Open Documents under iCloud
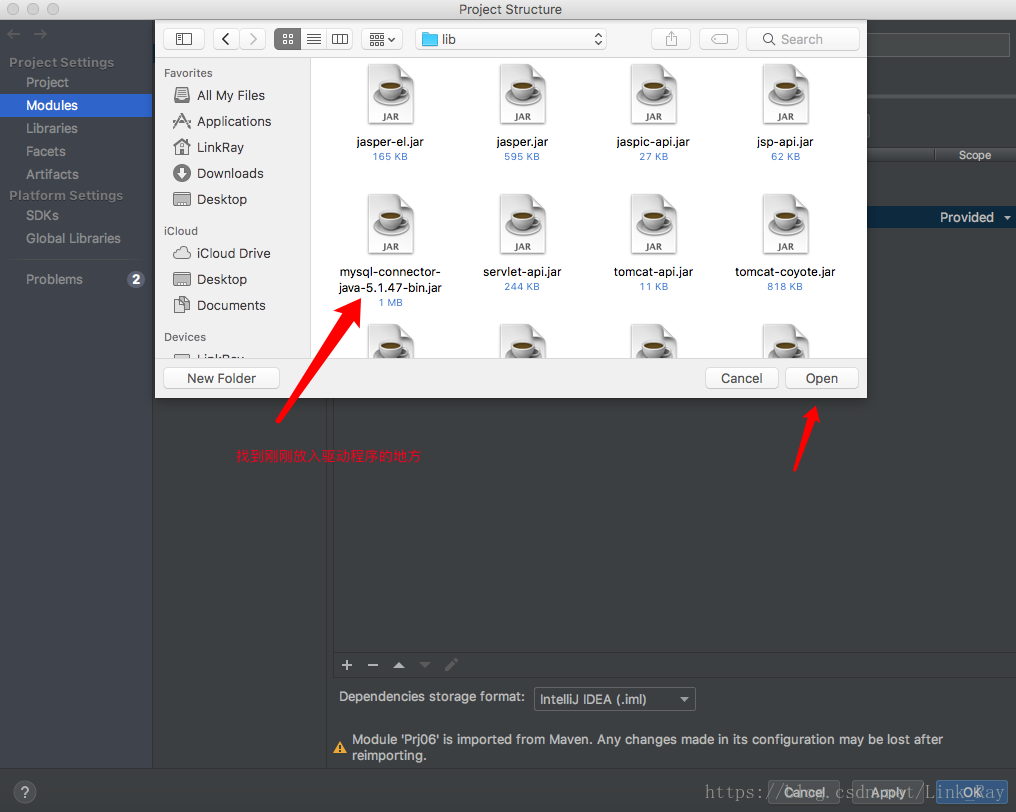 (231, 305)
